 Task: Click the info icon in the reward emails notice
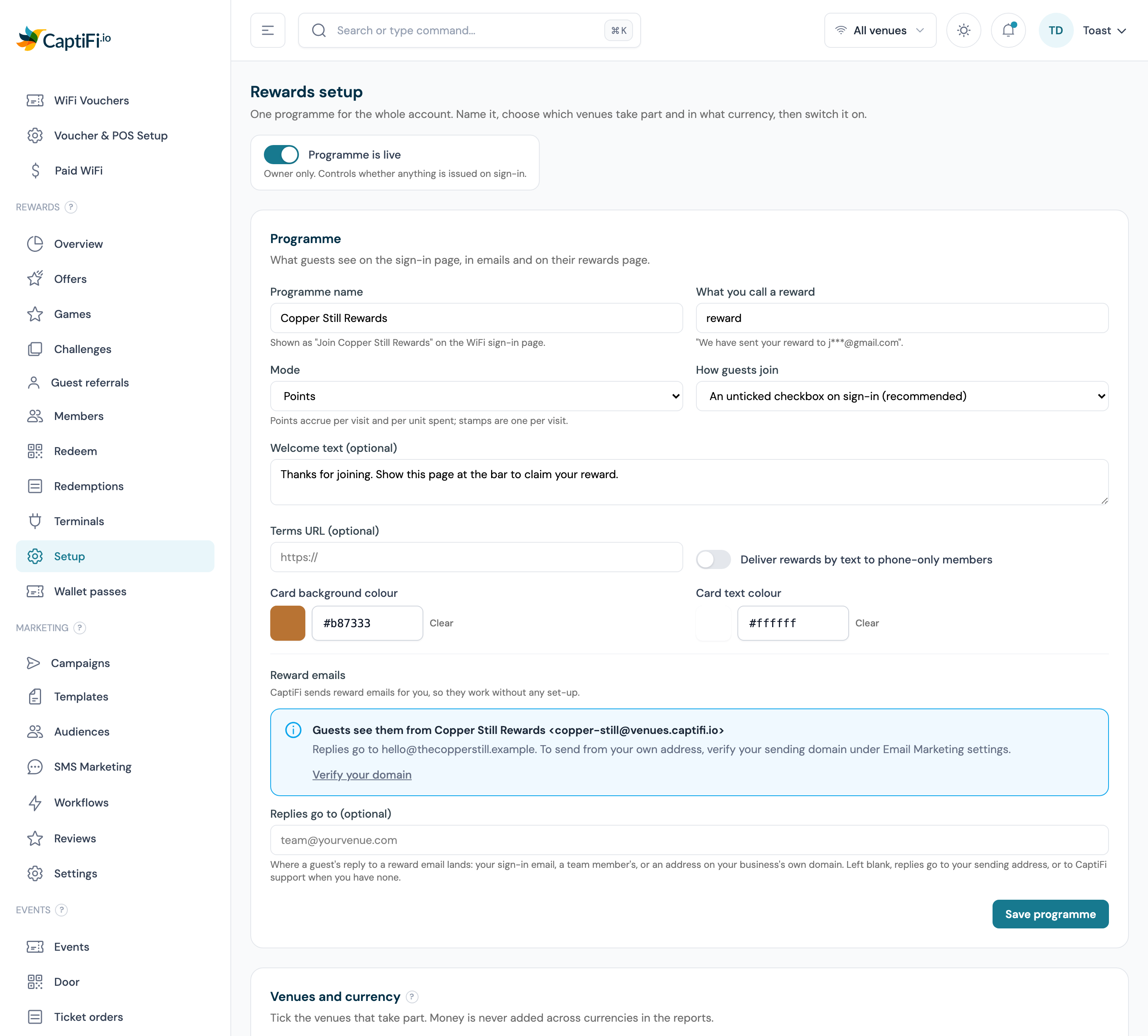tap(293, 730)
